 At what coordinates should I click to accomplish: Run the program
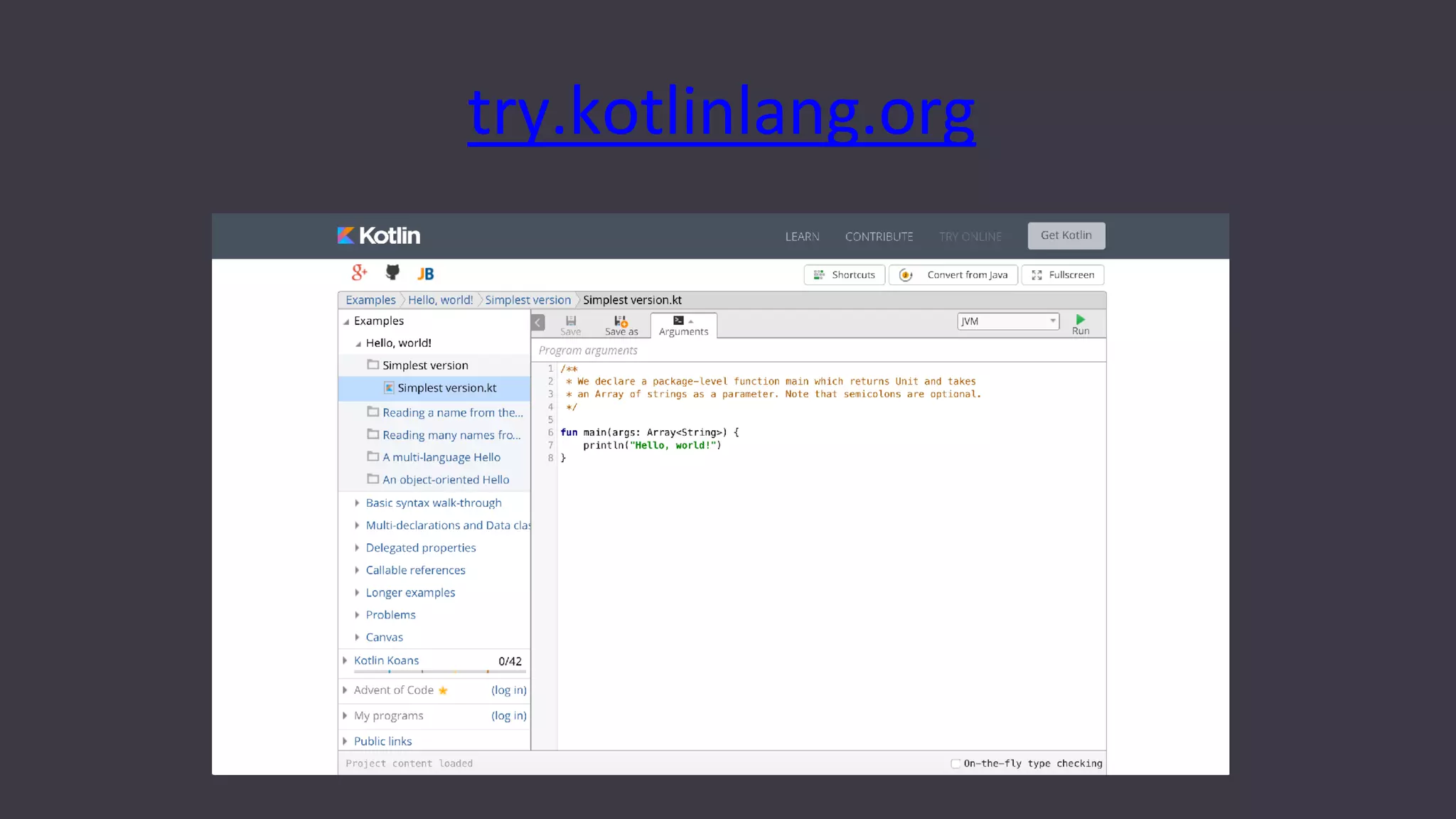[x=1081, y=324]
